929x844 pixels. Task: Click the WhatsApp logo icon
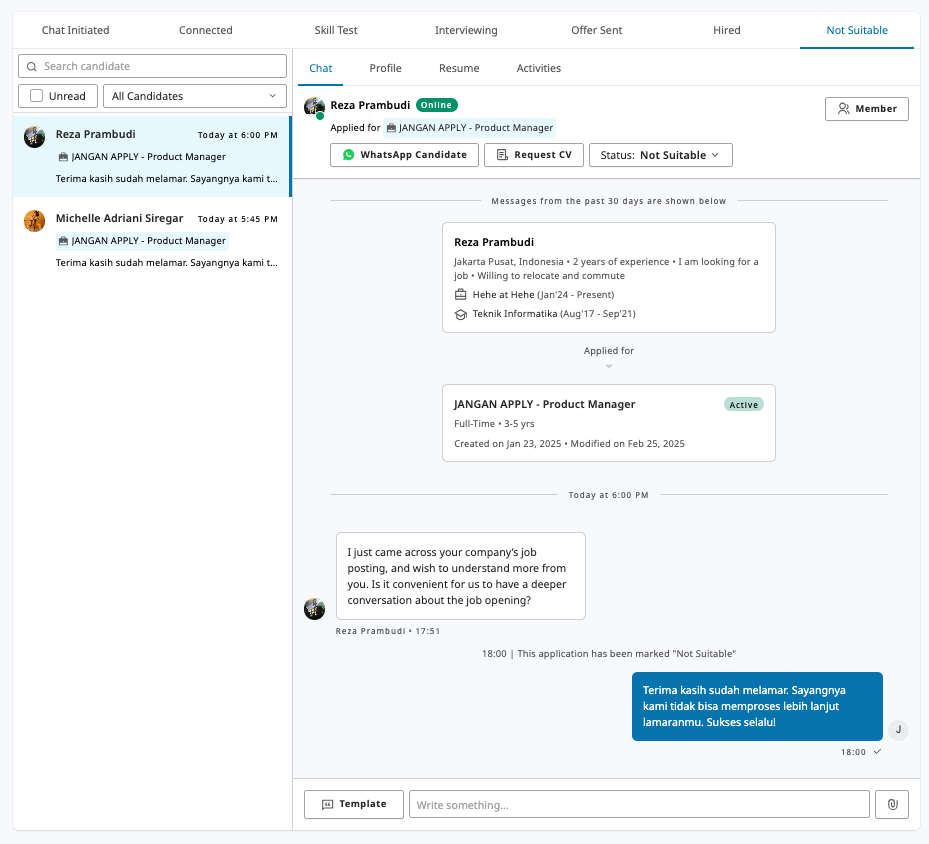click(348, 155)
